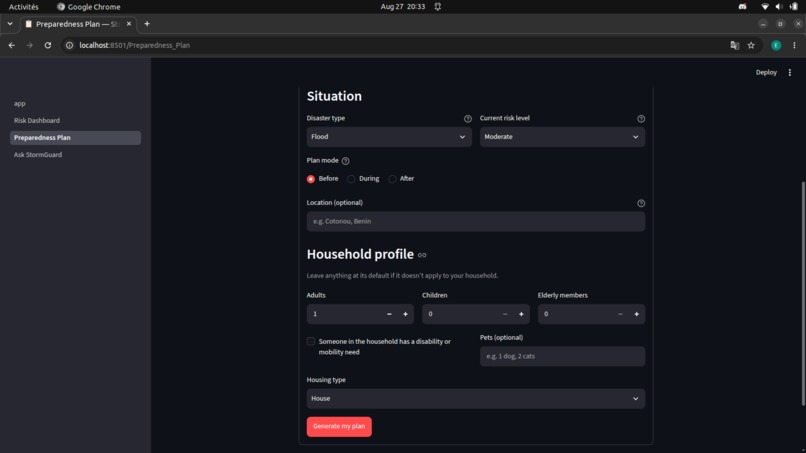Show help for Current risk level

[640, 119]
